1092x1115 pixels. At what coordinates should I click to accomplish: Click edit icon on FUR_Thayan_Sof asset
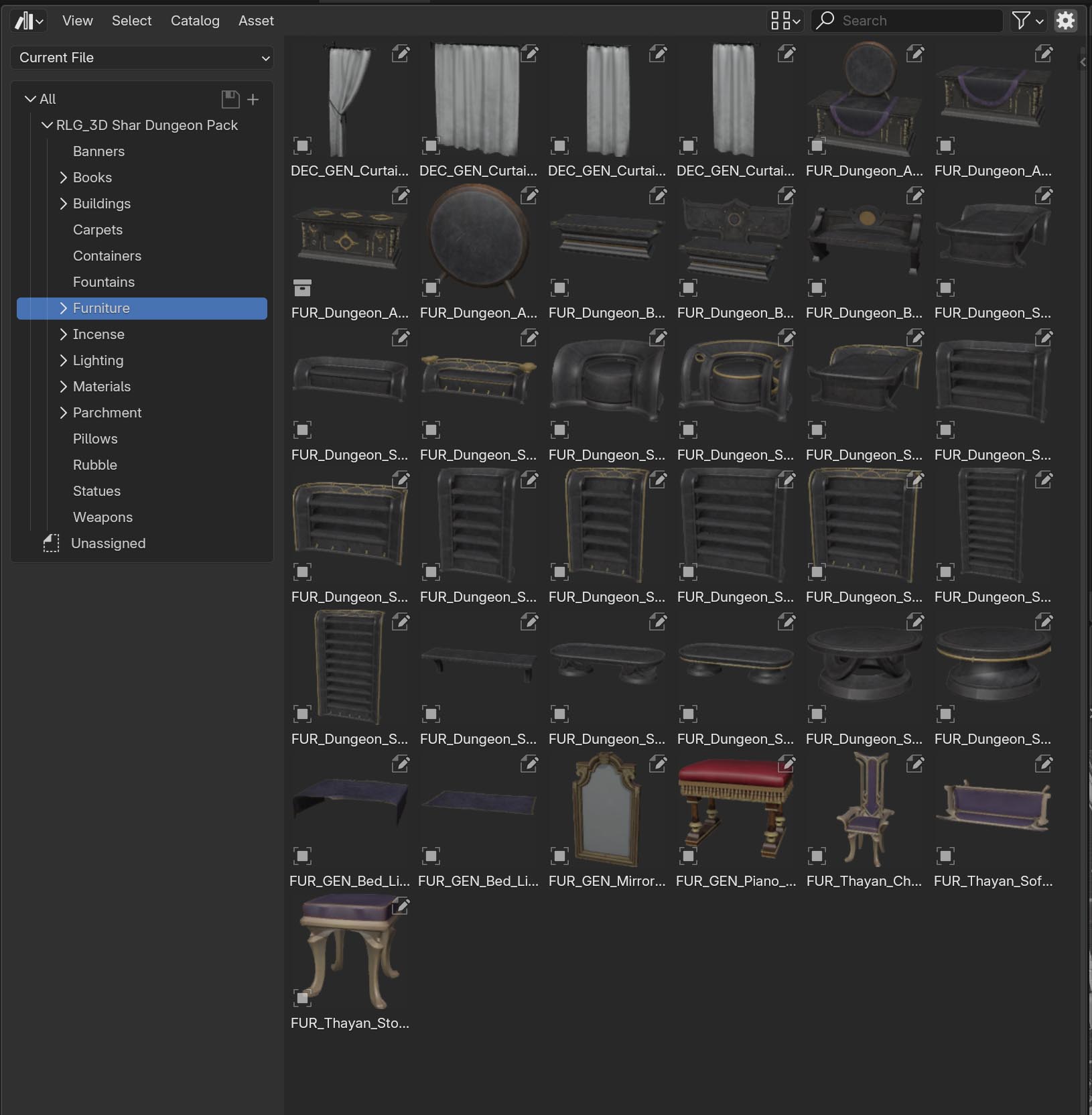click(1044, 764)
